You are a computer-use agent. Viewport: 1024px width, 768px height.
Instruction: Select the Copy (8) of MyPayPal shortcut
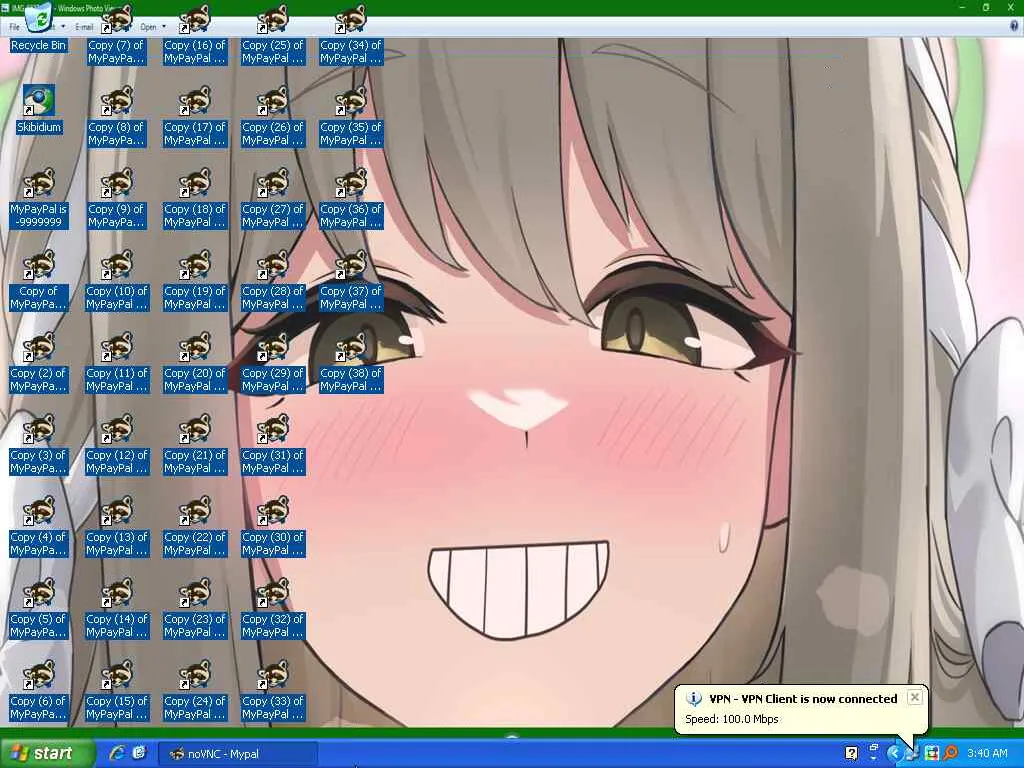point(116,116)
